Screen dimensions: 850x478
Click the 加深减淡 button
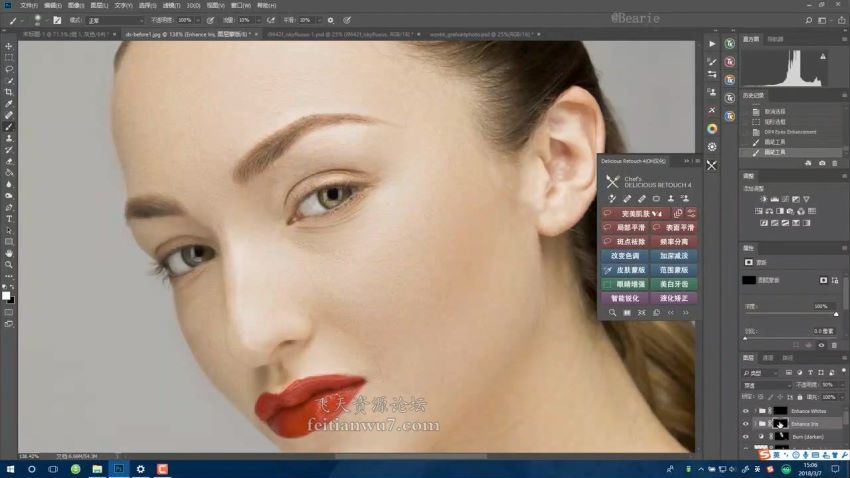(674, 256)
